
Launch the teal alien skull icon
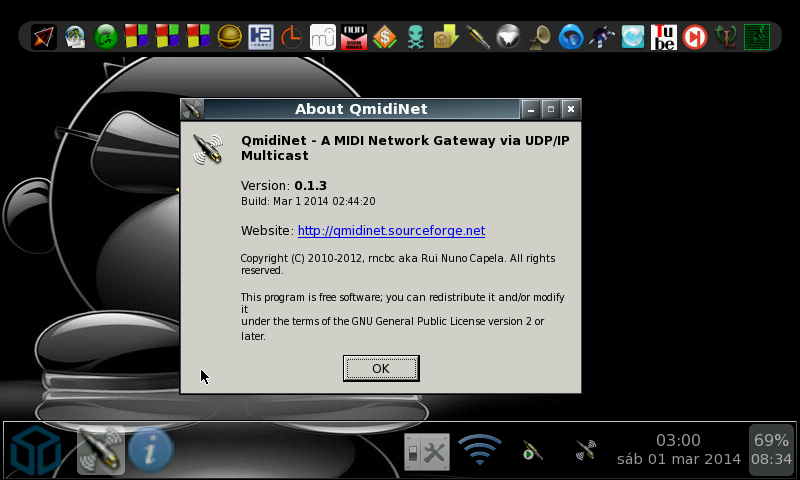pos(416,37)
